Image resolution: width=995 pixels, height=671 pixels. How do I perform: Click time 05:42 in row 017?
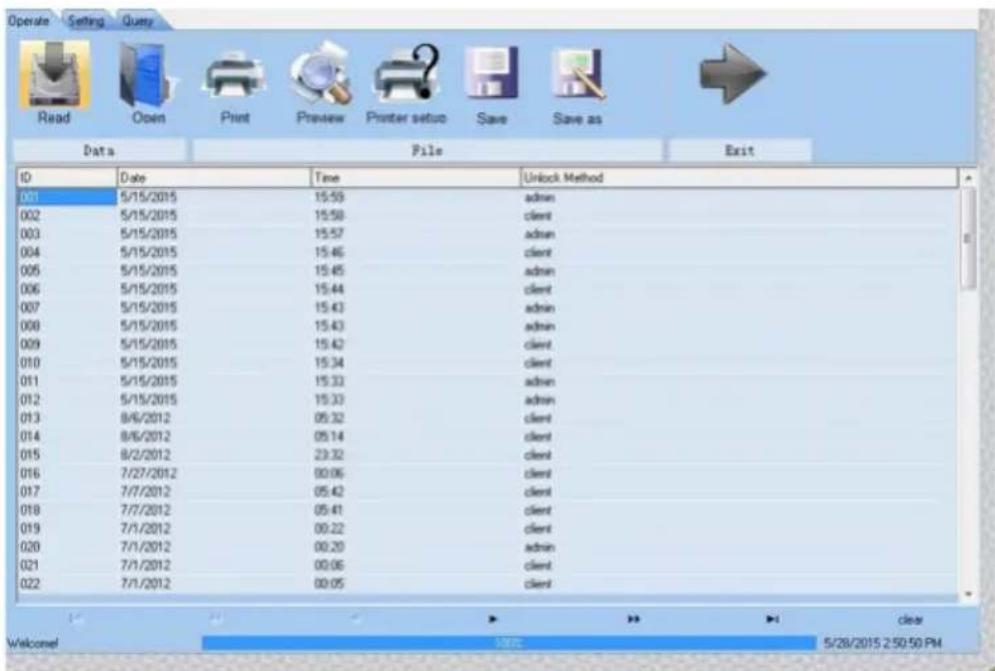pos(329,492)
